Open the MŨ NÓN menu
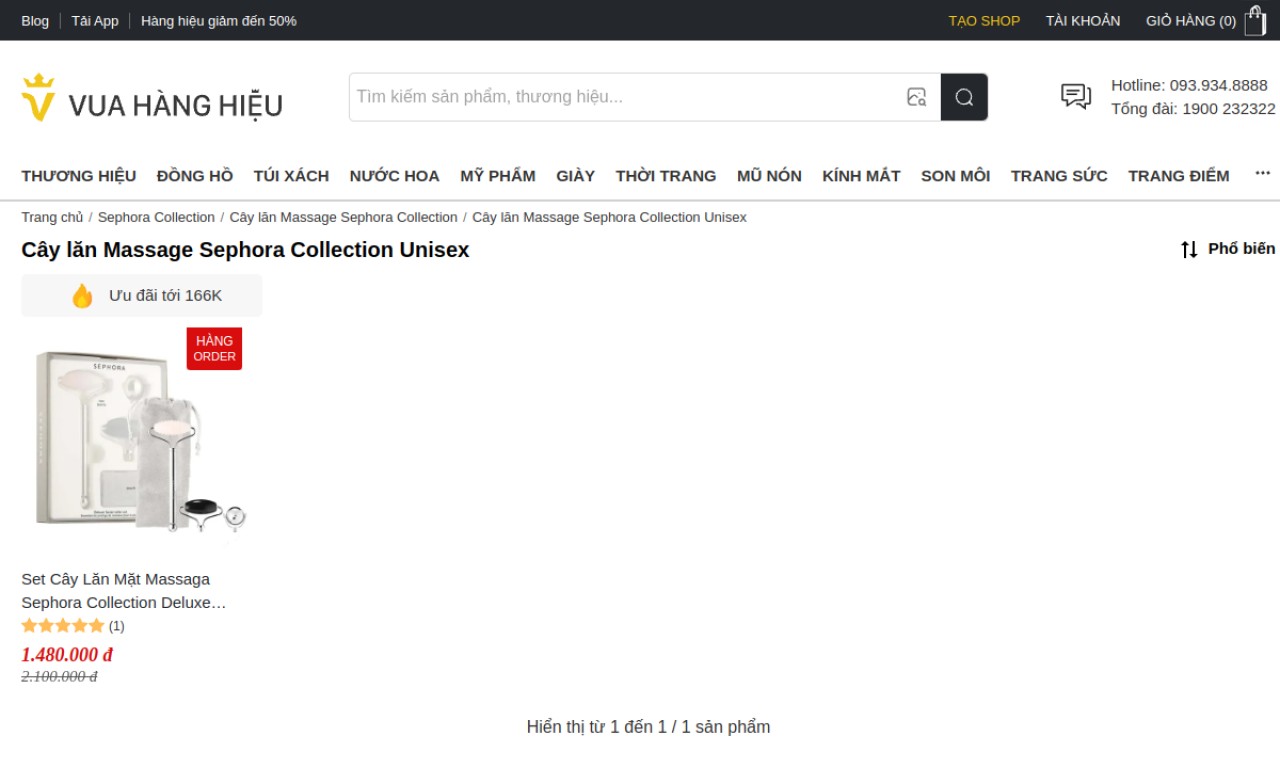This screenshot has height=768, width=1280. point(769,176)
